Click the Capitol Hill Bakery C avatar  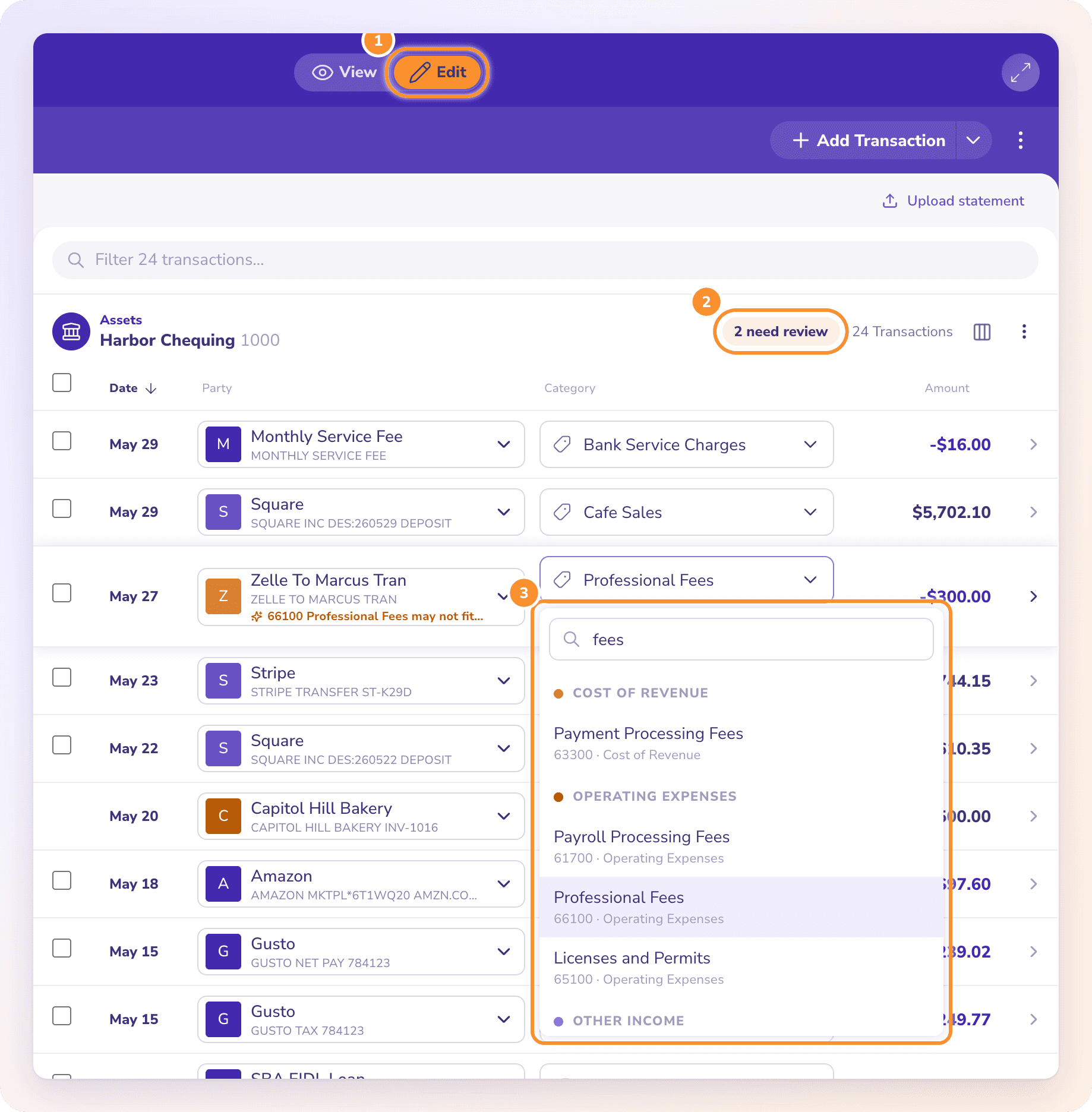point(223,816)
